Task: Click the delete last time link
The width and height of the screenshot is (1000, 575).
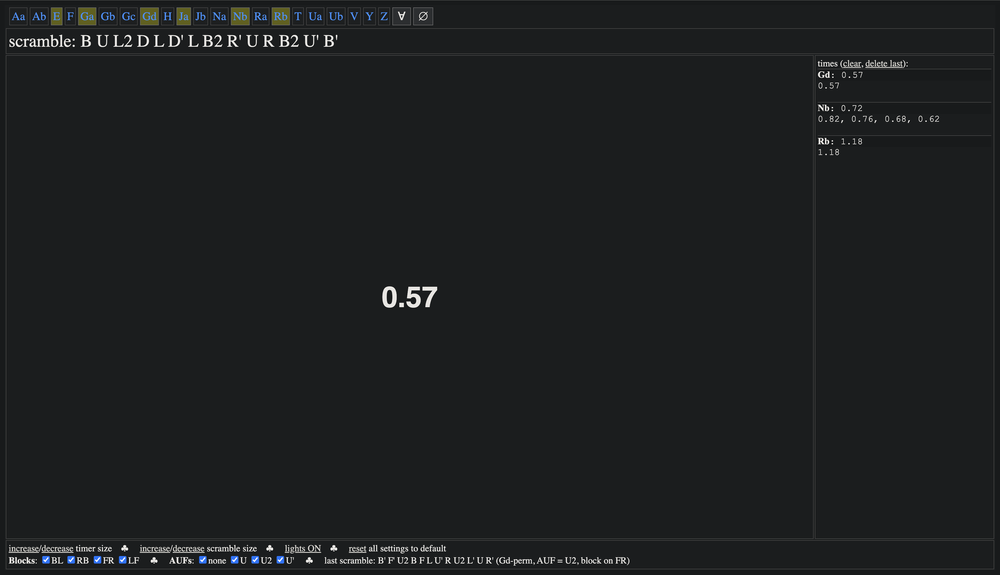Action: (x=884, y=63)
